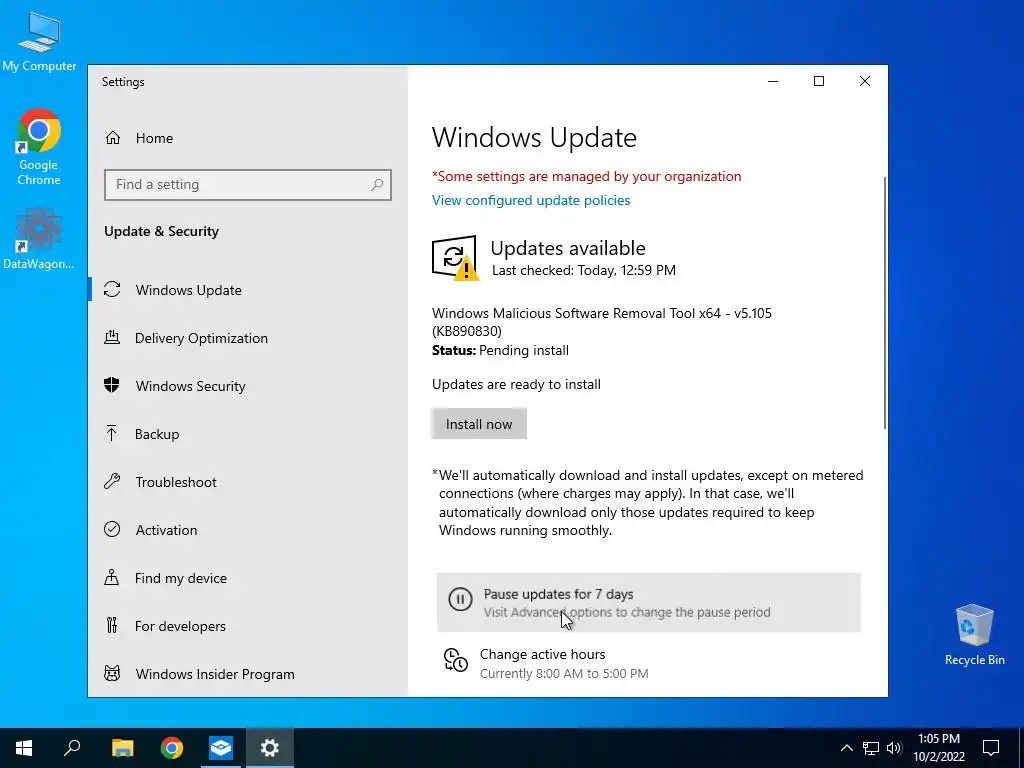This screenshot has width=1024, height=768.
Task: Click the Home icon in Settings sidebar
Action: pos(113,138)
